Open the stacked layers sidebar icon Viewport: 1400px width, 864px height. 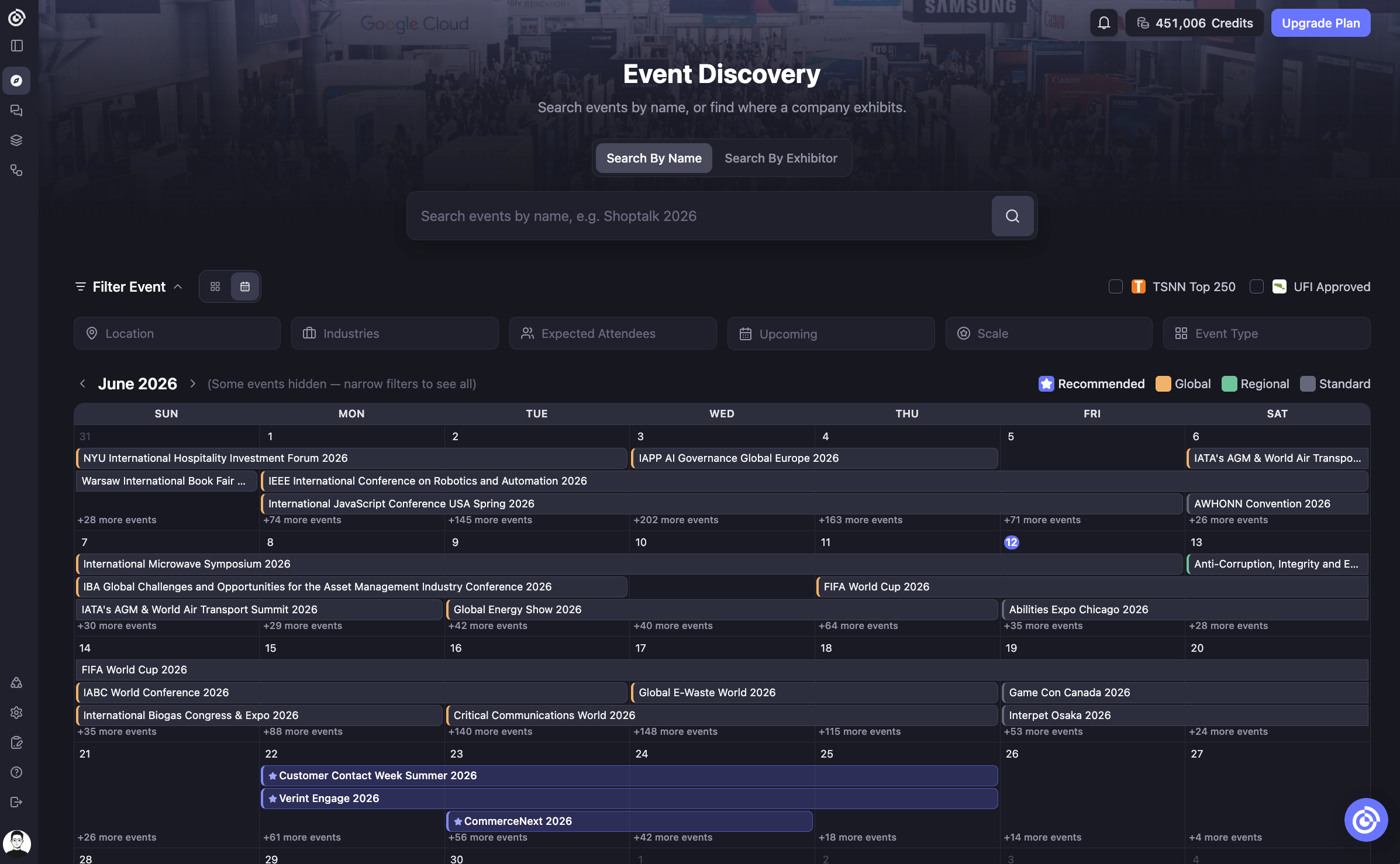point(16,140)
